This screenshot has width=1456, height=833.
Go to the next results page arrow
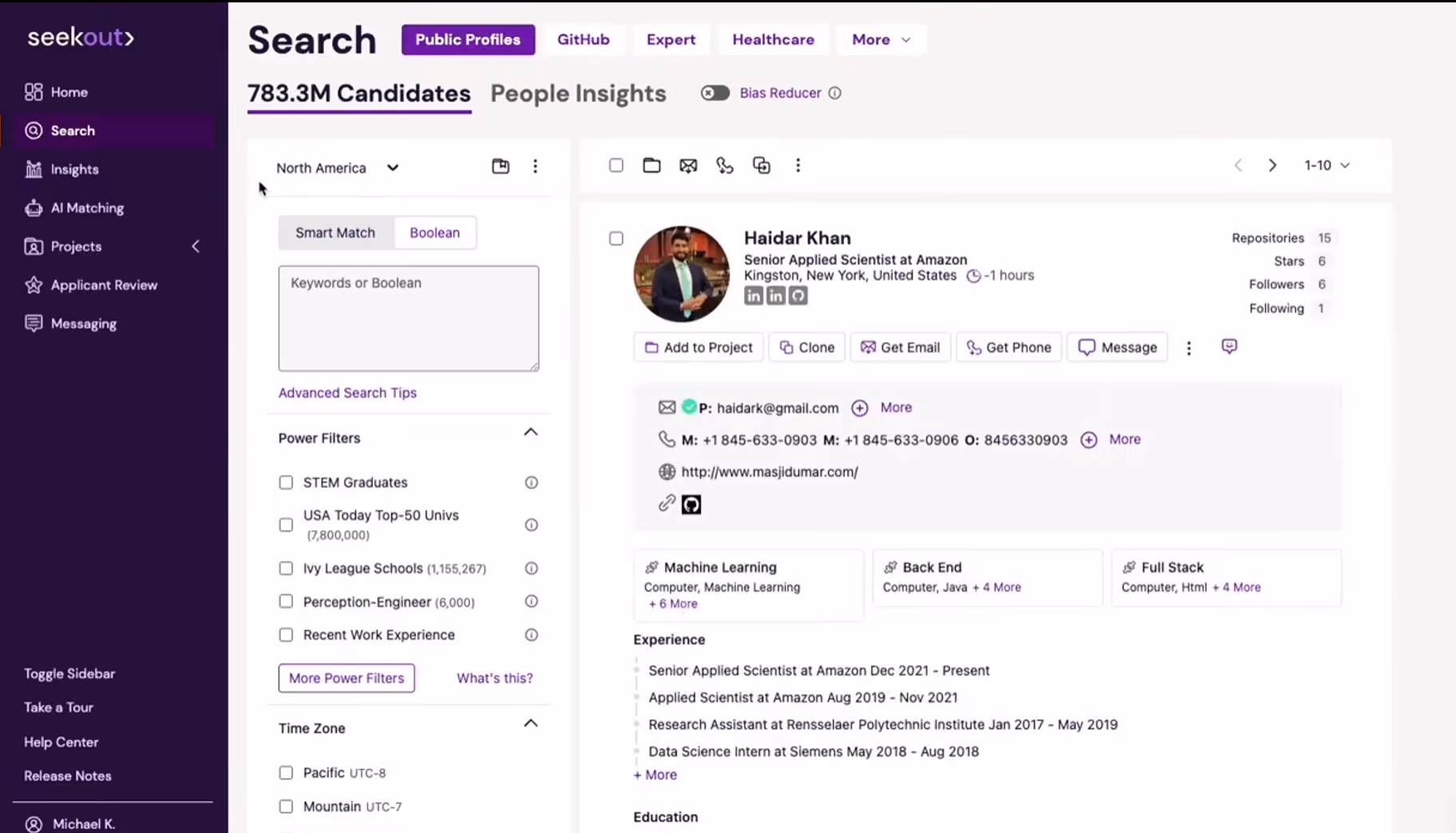1272,165
